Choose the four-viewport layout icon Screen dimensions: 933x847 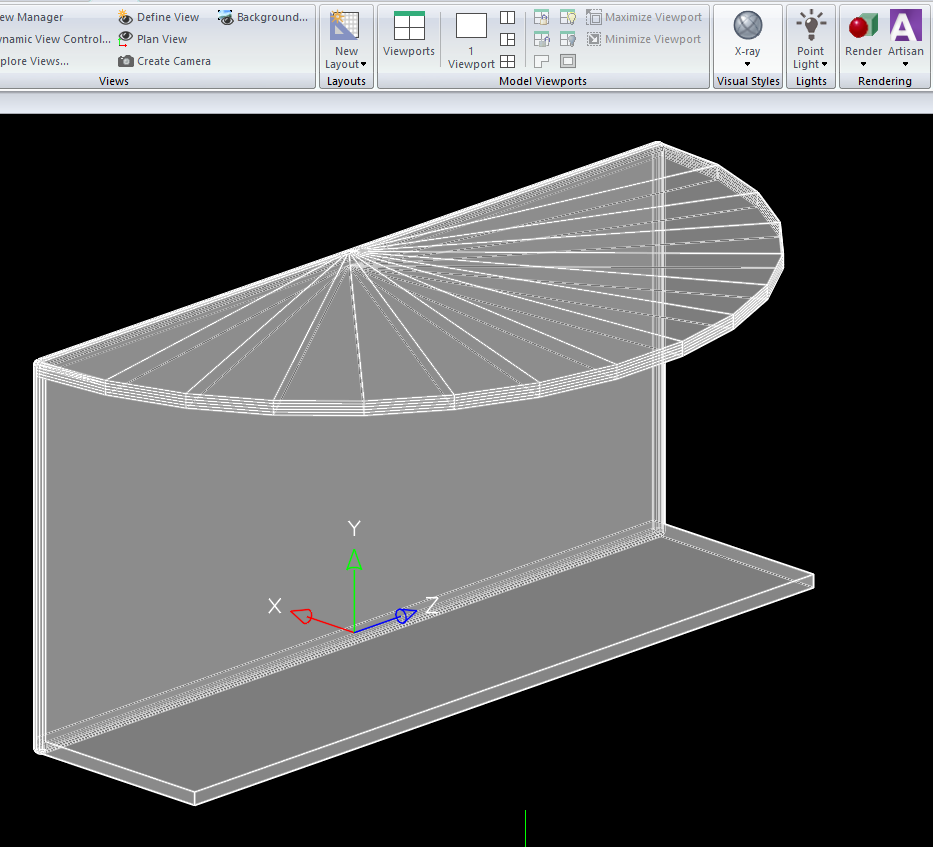point(508,61)
